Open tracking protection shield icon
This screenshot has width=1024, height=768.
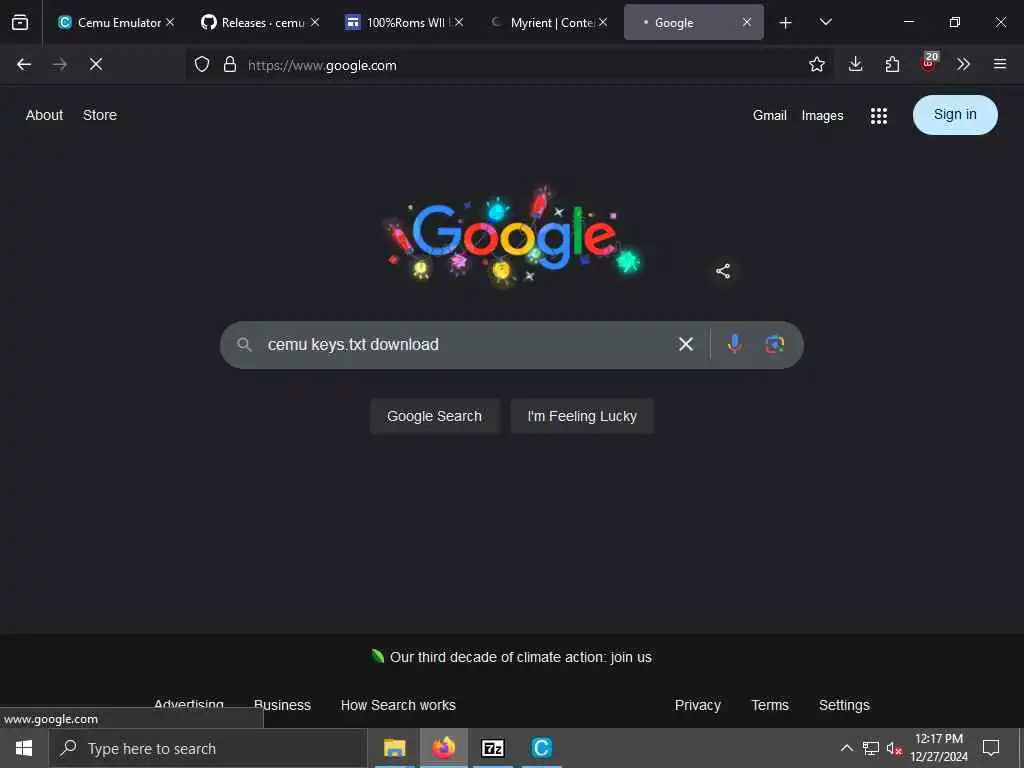click(202, 64)
